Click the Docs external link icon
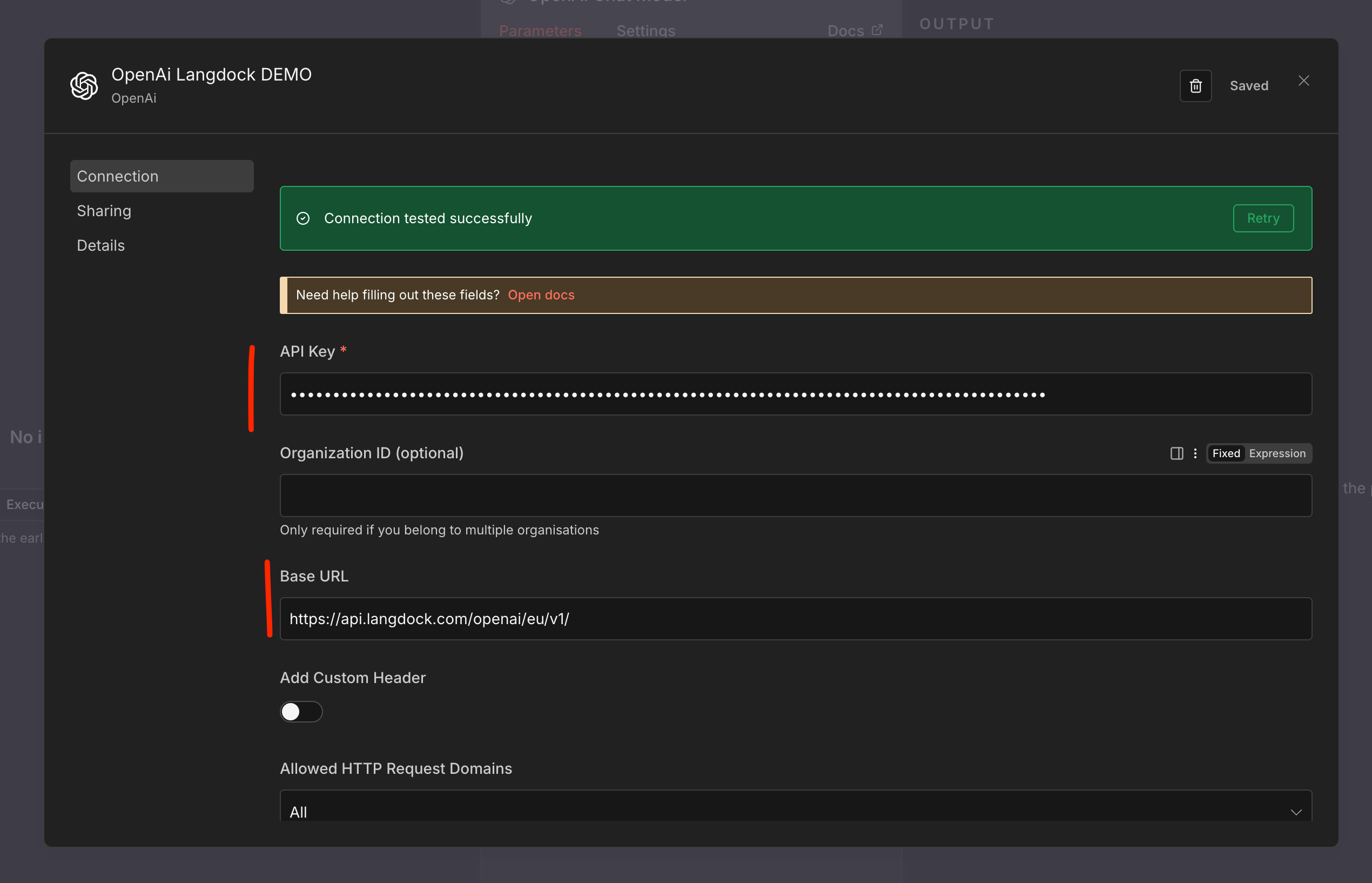The height and width of the screenshot is (883, 1372). click(x=877, y=30)
